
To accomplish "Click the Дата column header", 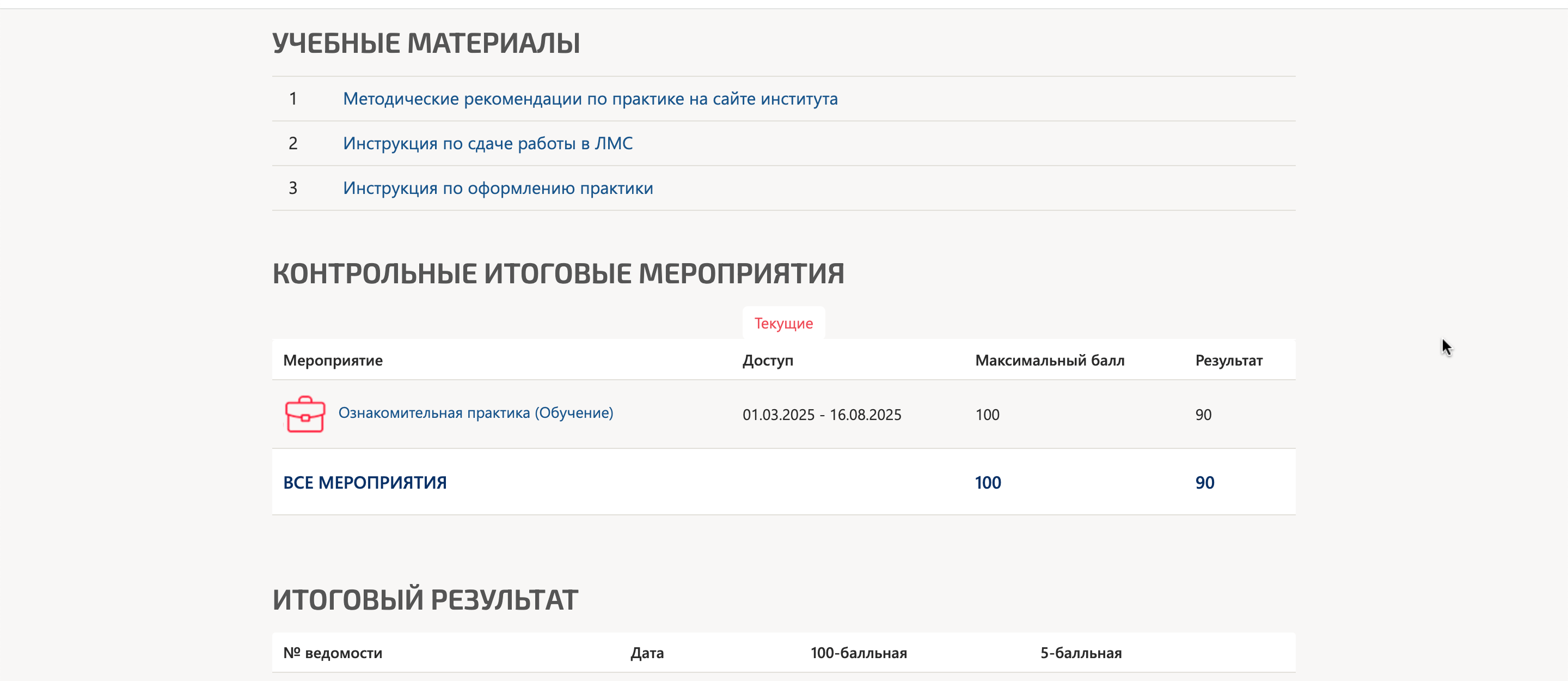I will (647, 653).
